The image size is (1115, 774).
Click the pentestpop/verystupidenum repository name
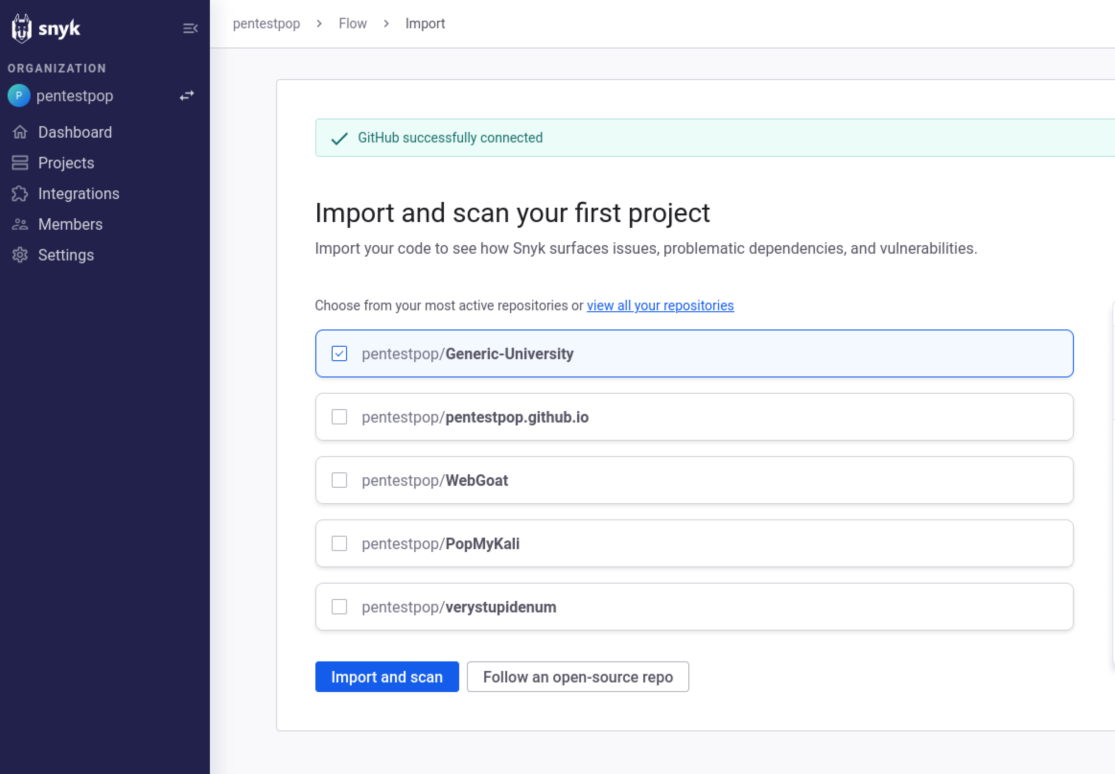click(x=459, y=607)
